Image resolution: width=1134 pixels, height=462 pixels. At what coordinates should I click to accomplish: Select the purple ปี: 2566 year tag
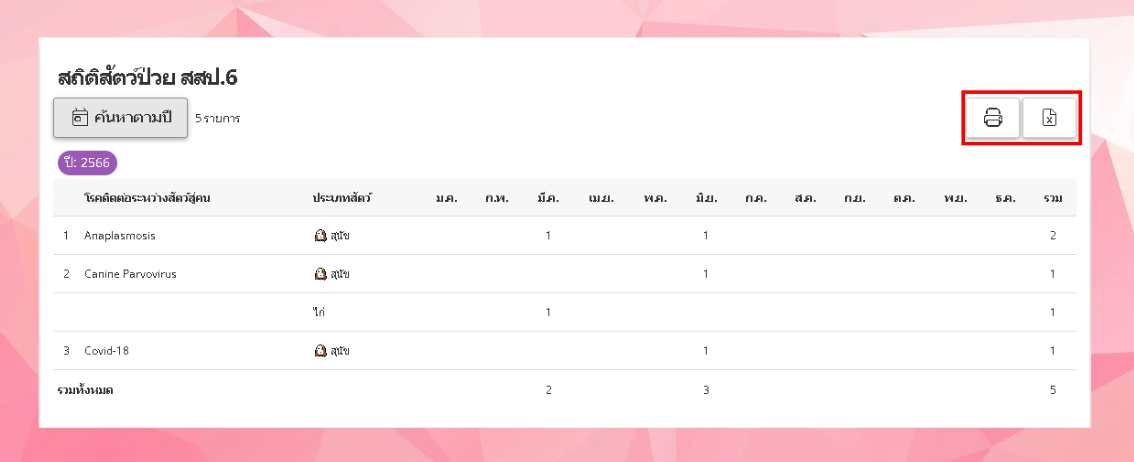click(88, 162)
